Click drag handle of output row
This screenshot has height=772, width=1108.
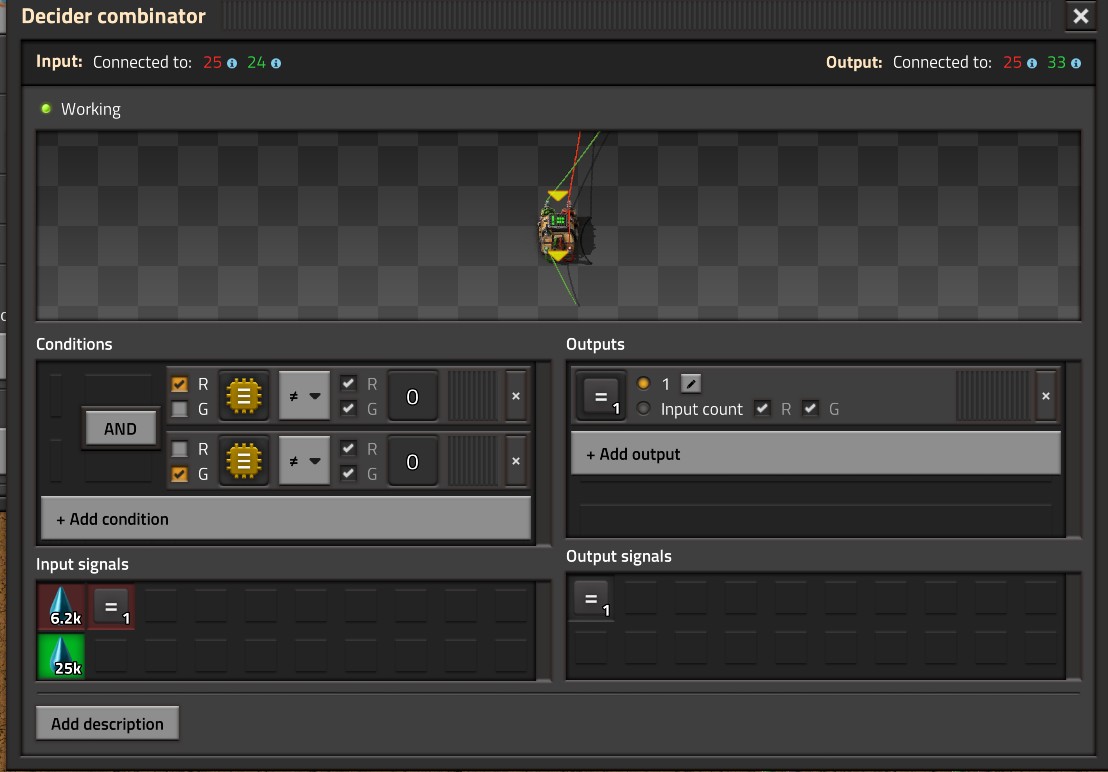(993, 396)
